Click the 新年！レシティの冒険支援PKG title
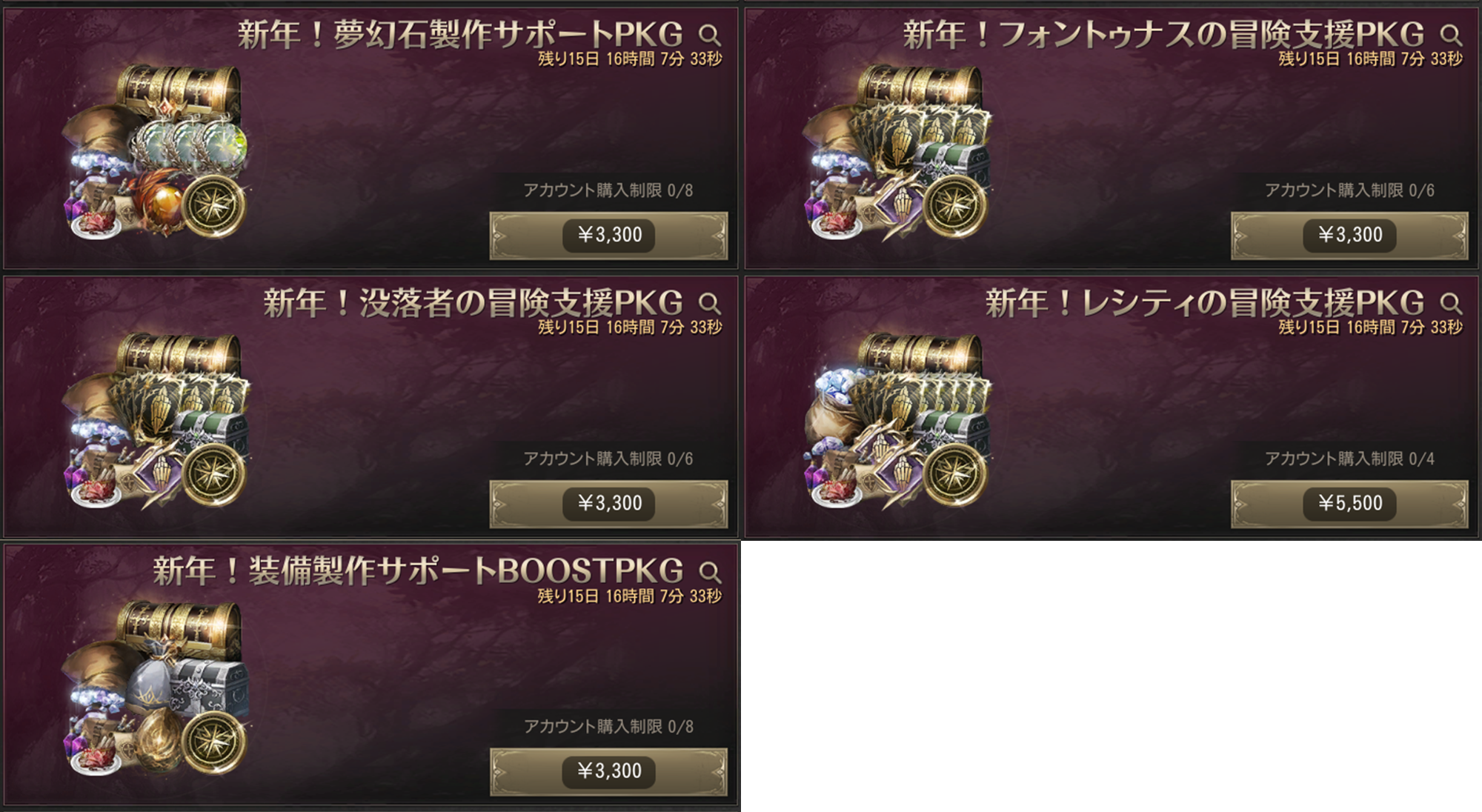1482x812 pixels. [1205, 303]
